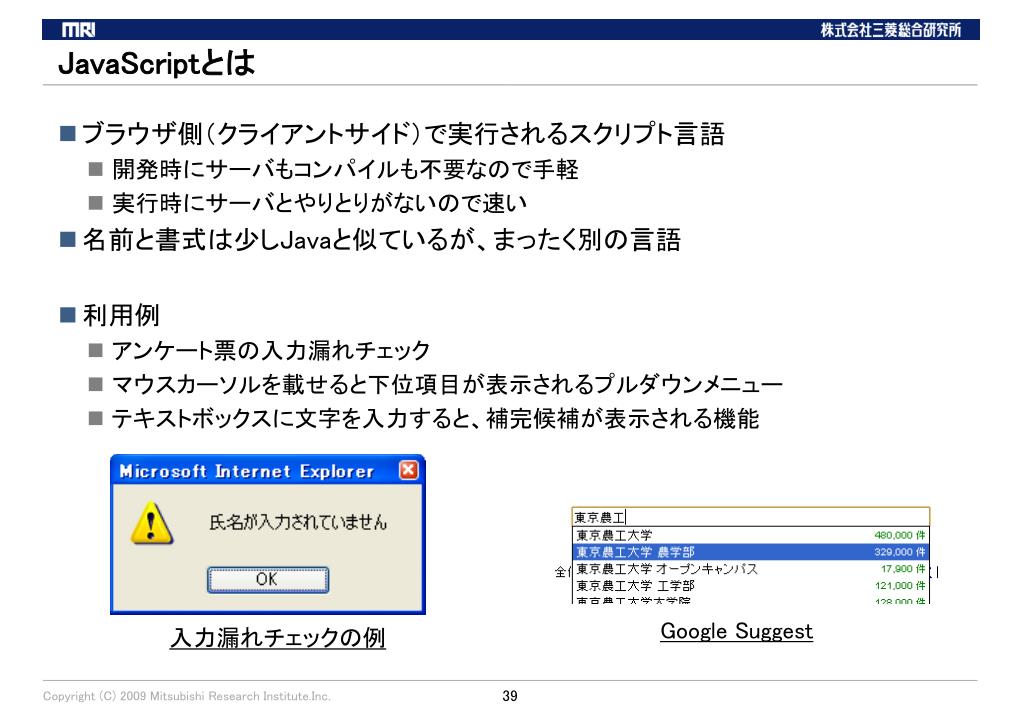Click the yellow warning exclamation icon
Screen dimensions: 1023x708
pos(150,524)
